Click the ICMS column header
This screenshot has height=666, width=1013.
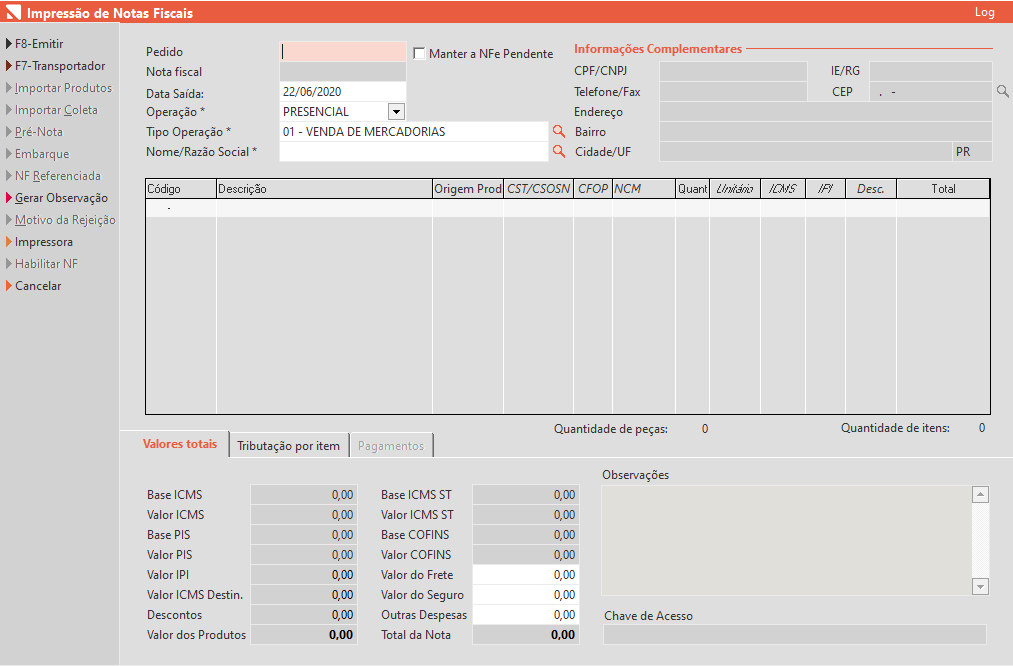[783, 189]
